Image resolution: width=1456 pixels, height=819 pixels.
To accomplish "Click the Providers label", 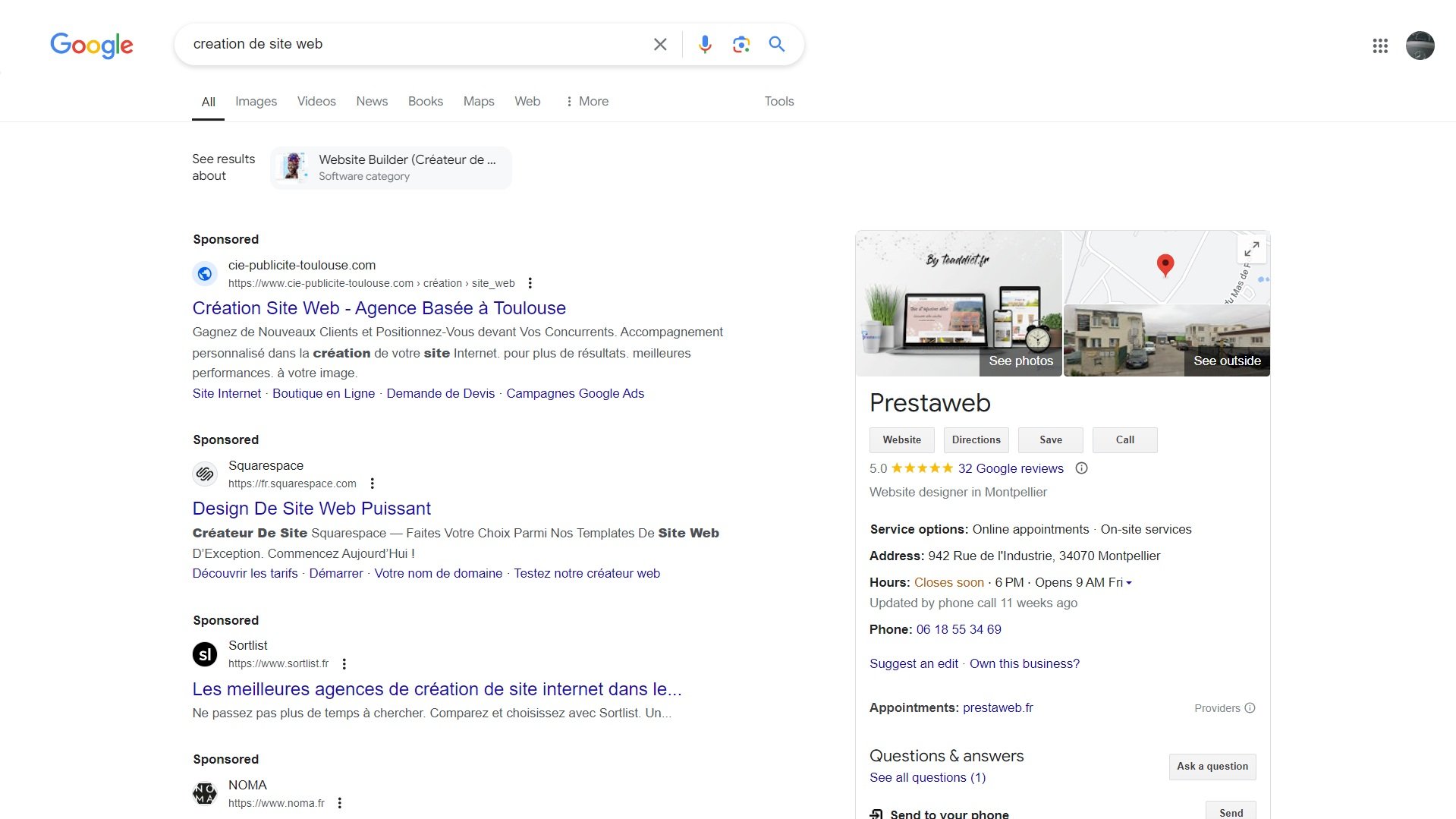I will click(1217, 708).
